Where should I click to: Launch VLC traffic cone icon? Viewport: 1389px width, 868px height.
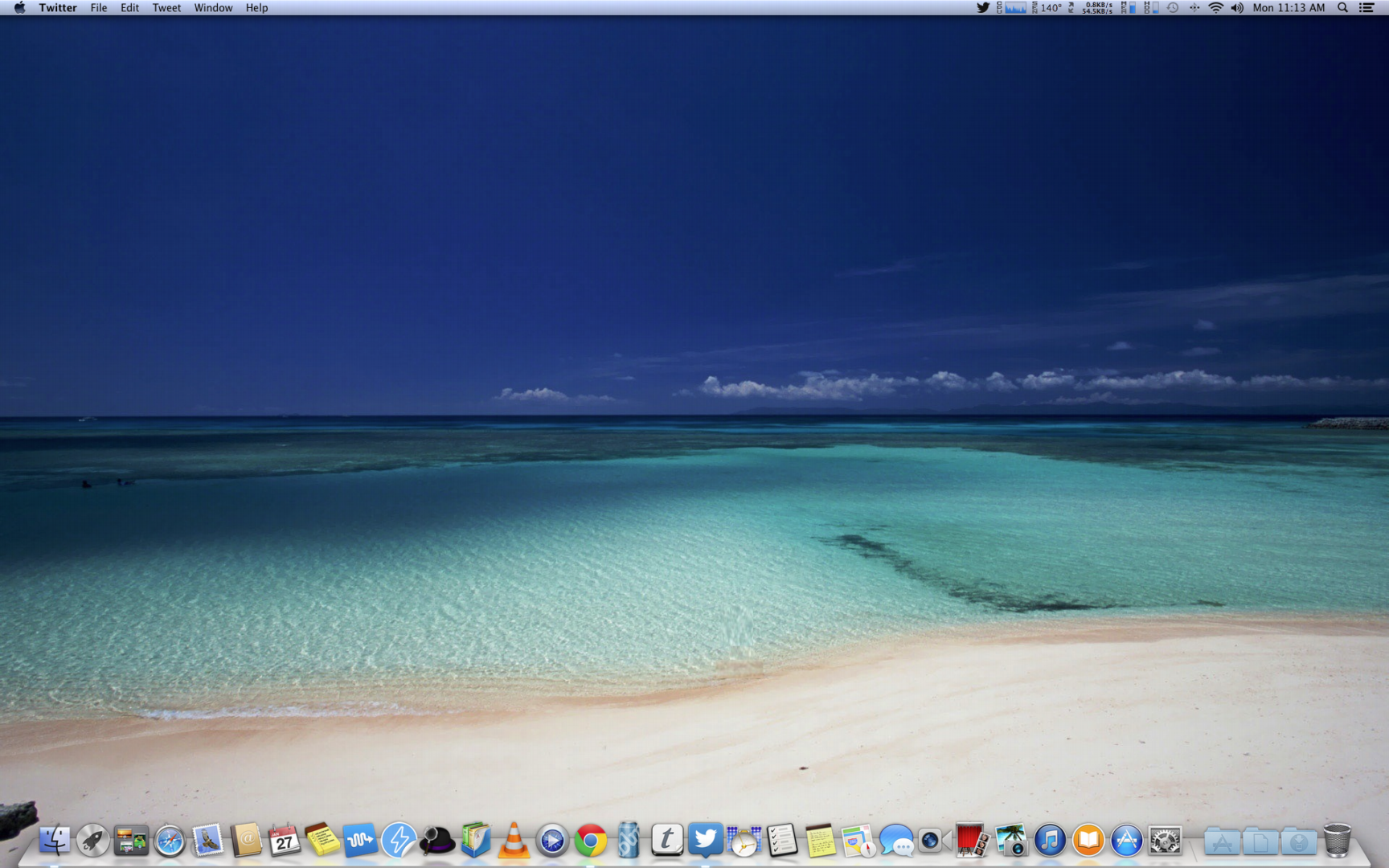514,841
